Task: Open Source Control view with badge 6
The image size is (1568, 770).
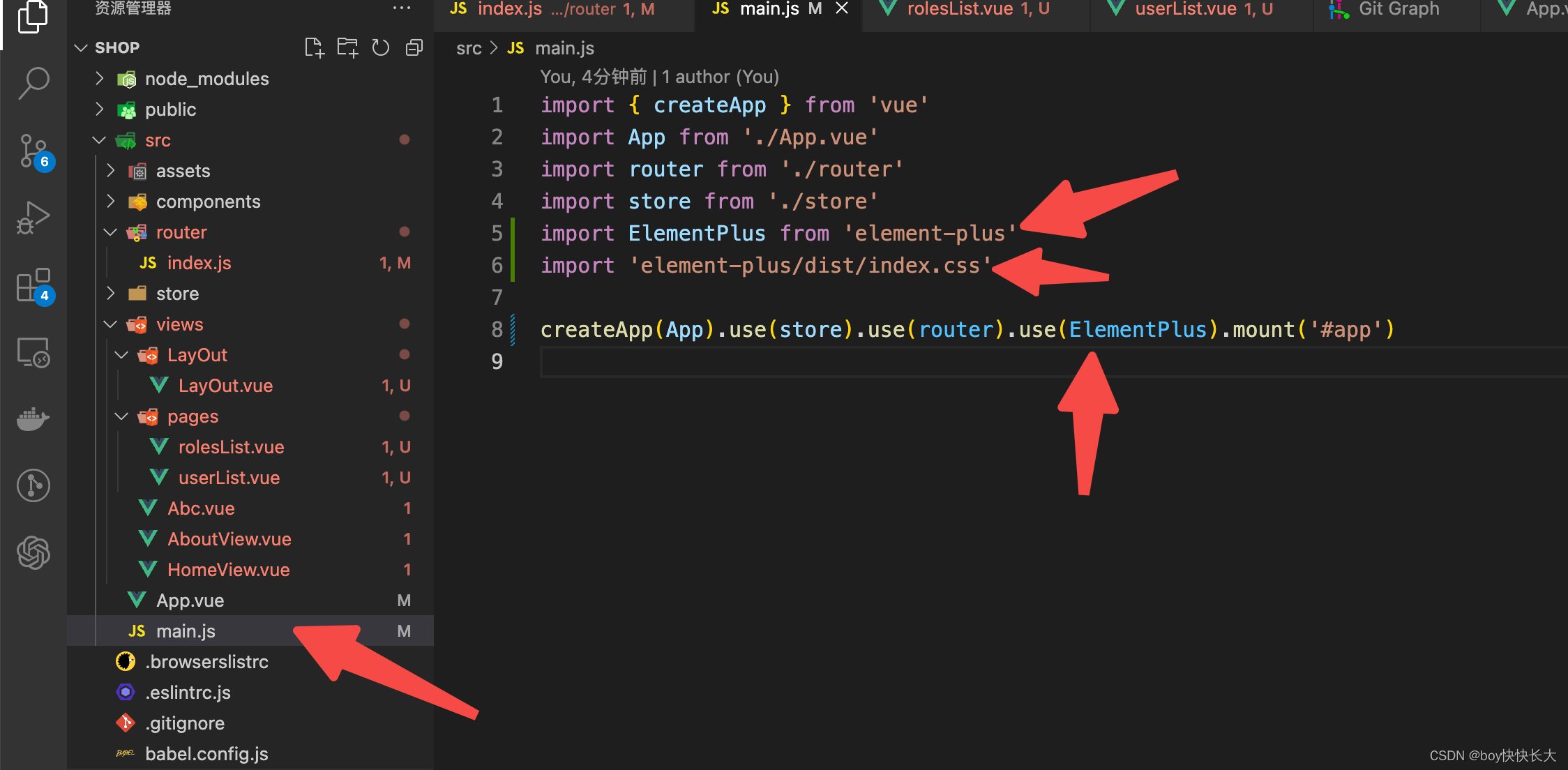Action: click(x=33, y=151)
